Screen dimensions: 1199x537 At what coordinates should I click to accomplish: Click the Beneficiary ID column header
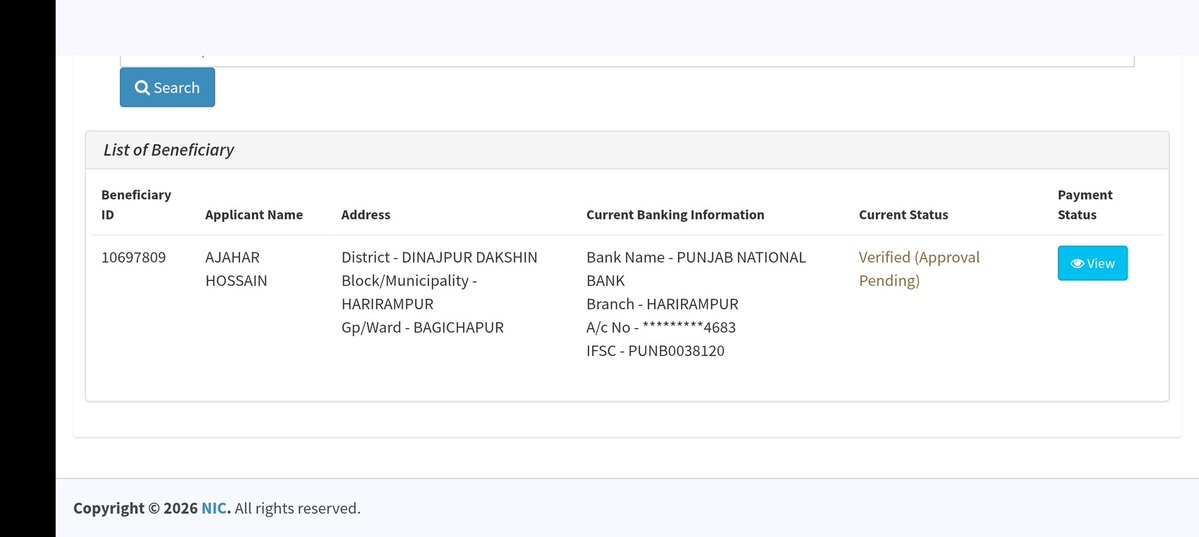136,204
